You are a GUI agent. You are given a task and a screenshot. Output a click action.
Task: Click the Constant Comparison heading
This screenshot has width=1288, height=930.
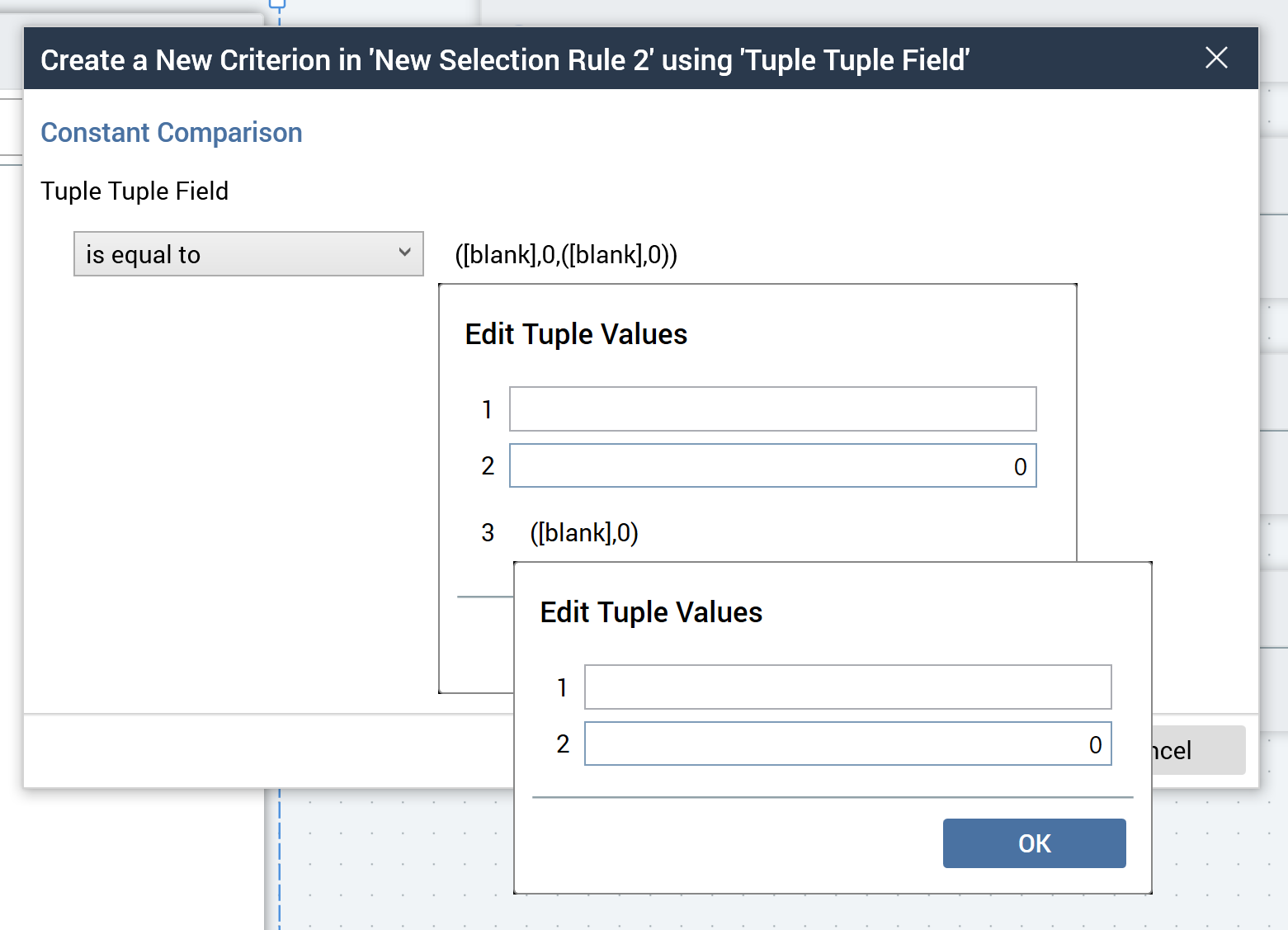click(x=172, y=133)
